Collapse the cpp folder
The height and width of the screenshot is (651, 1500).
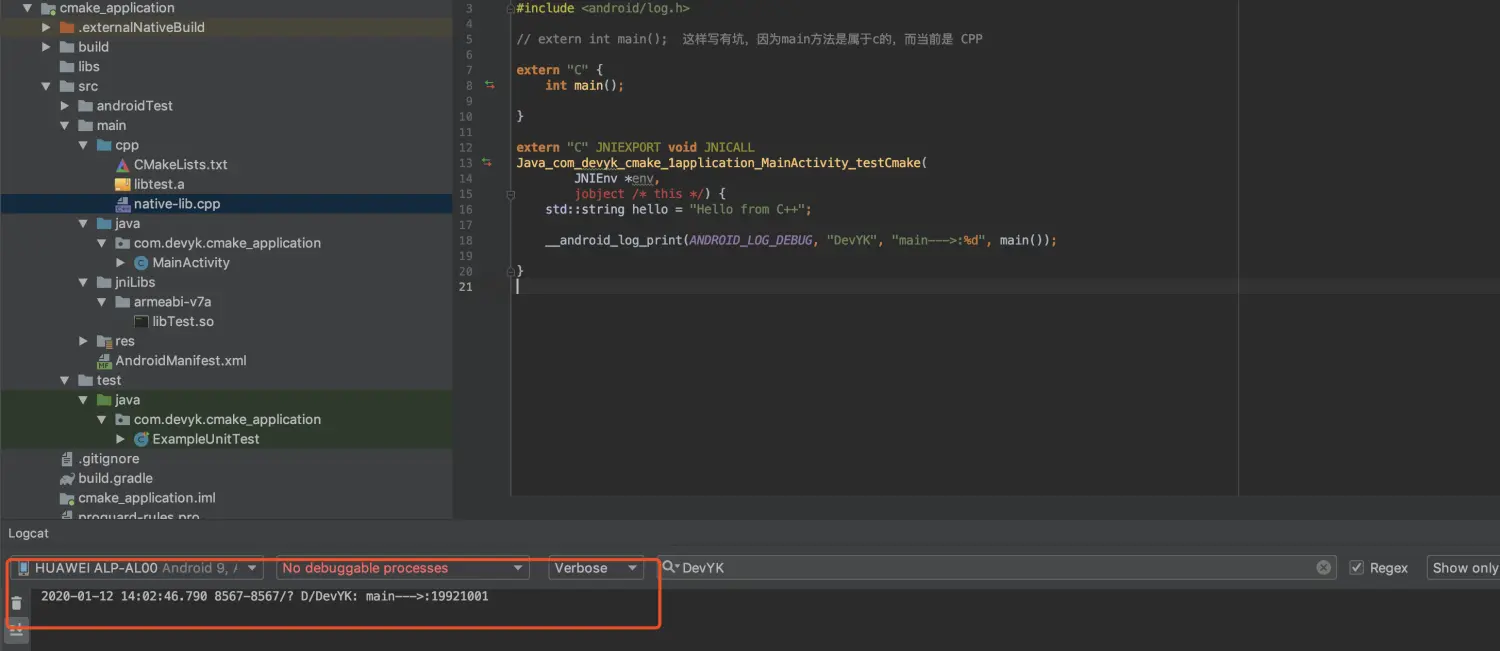[84, 145]
